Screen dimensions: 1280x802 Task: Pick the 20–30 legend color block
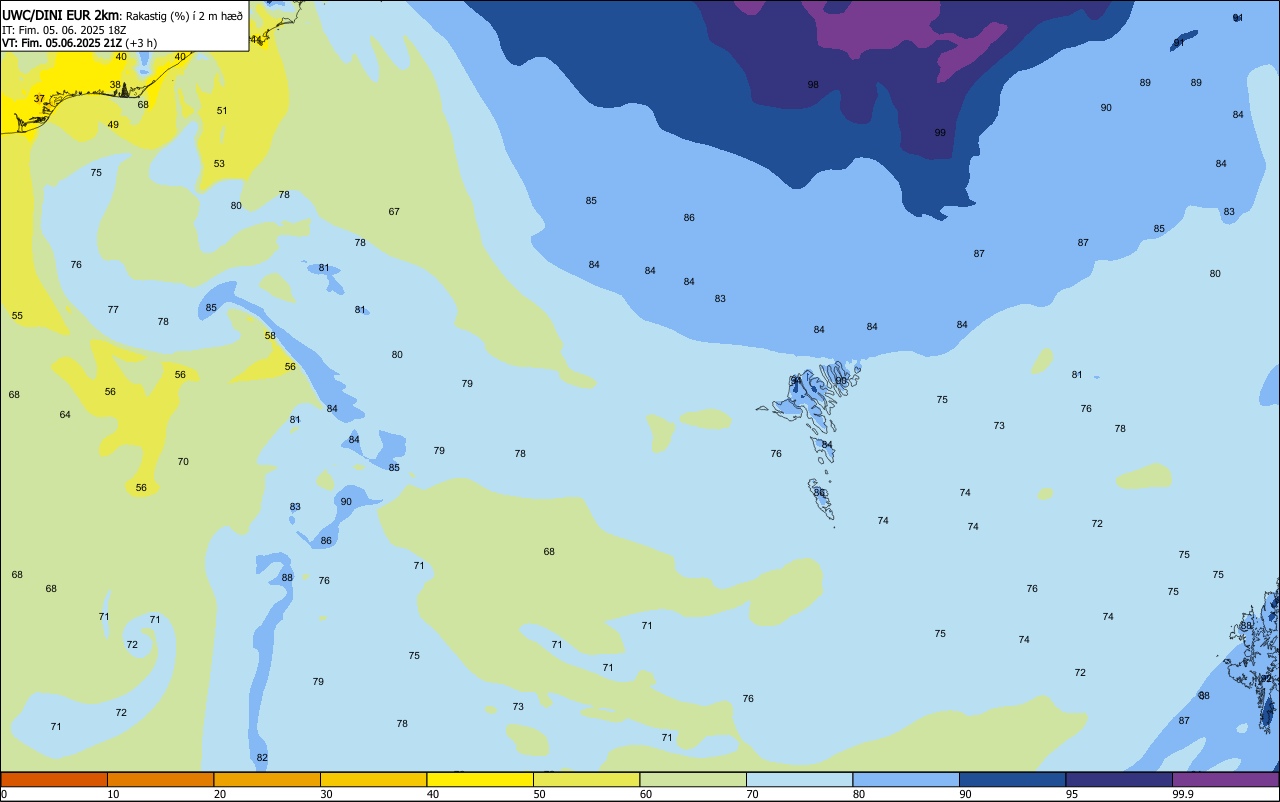click(267, 779)
